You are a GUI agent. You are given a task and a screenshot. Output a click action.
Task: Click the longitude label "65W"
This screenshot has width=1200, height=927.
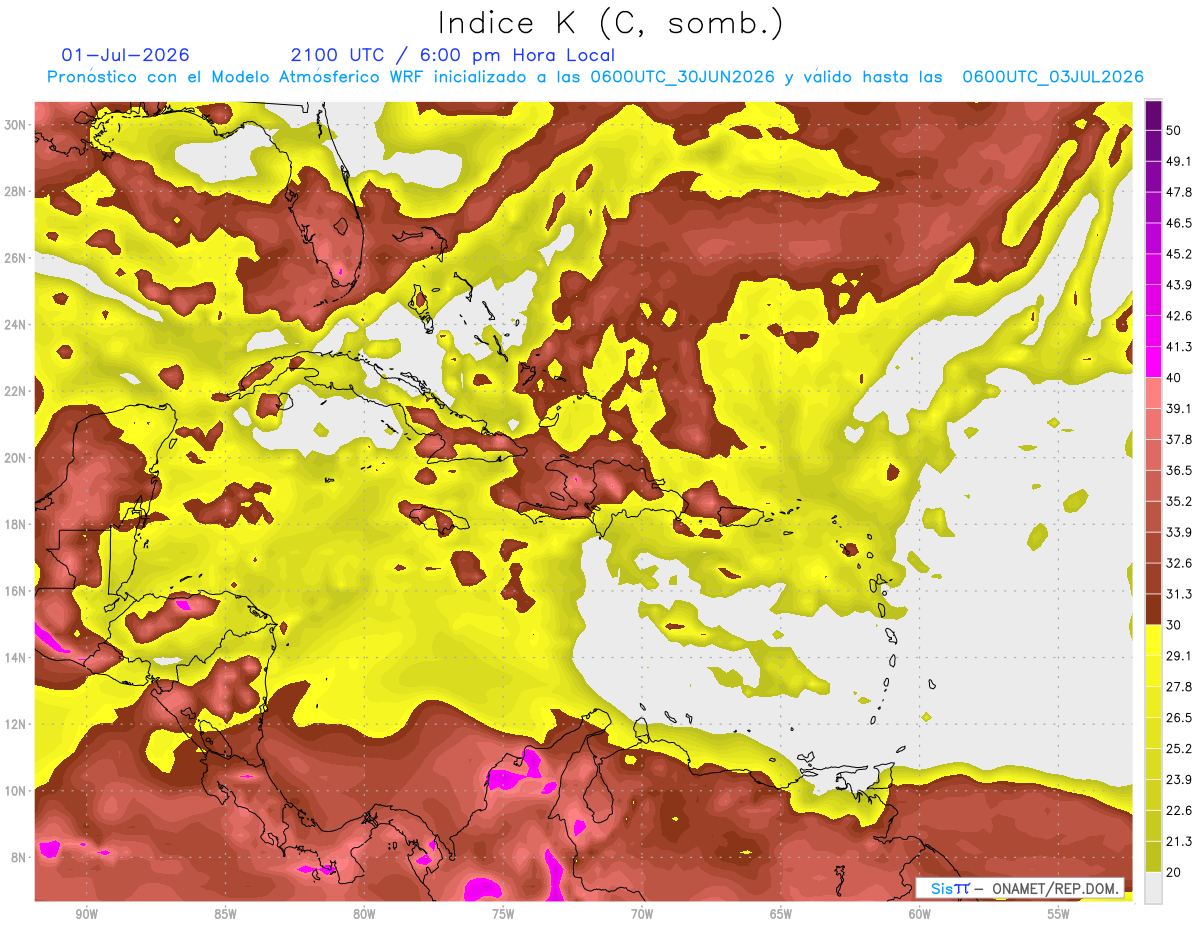coord(781,914)
